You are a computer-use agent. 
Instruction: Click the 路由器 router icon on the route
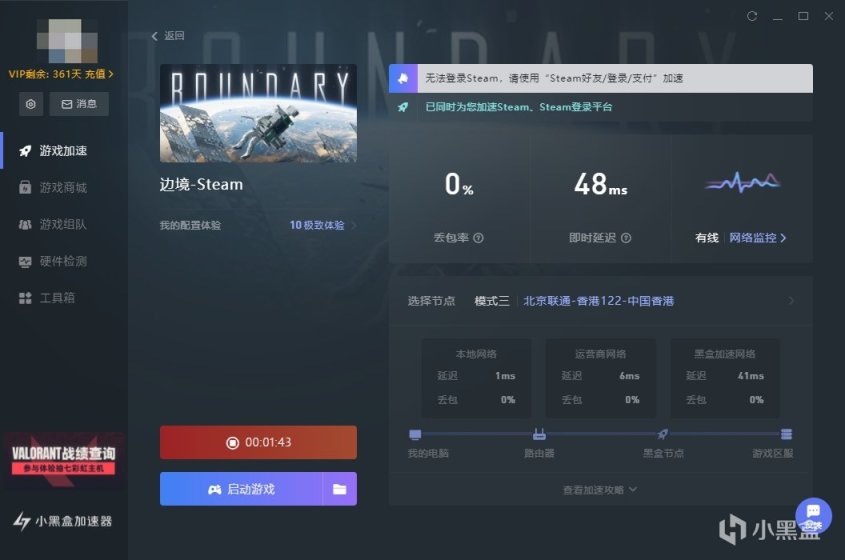coord(539,434)
